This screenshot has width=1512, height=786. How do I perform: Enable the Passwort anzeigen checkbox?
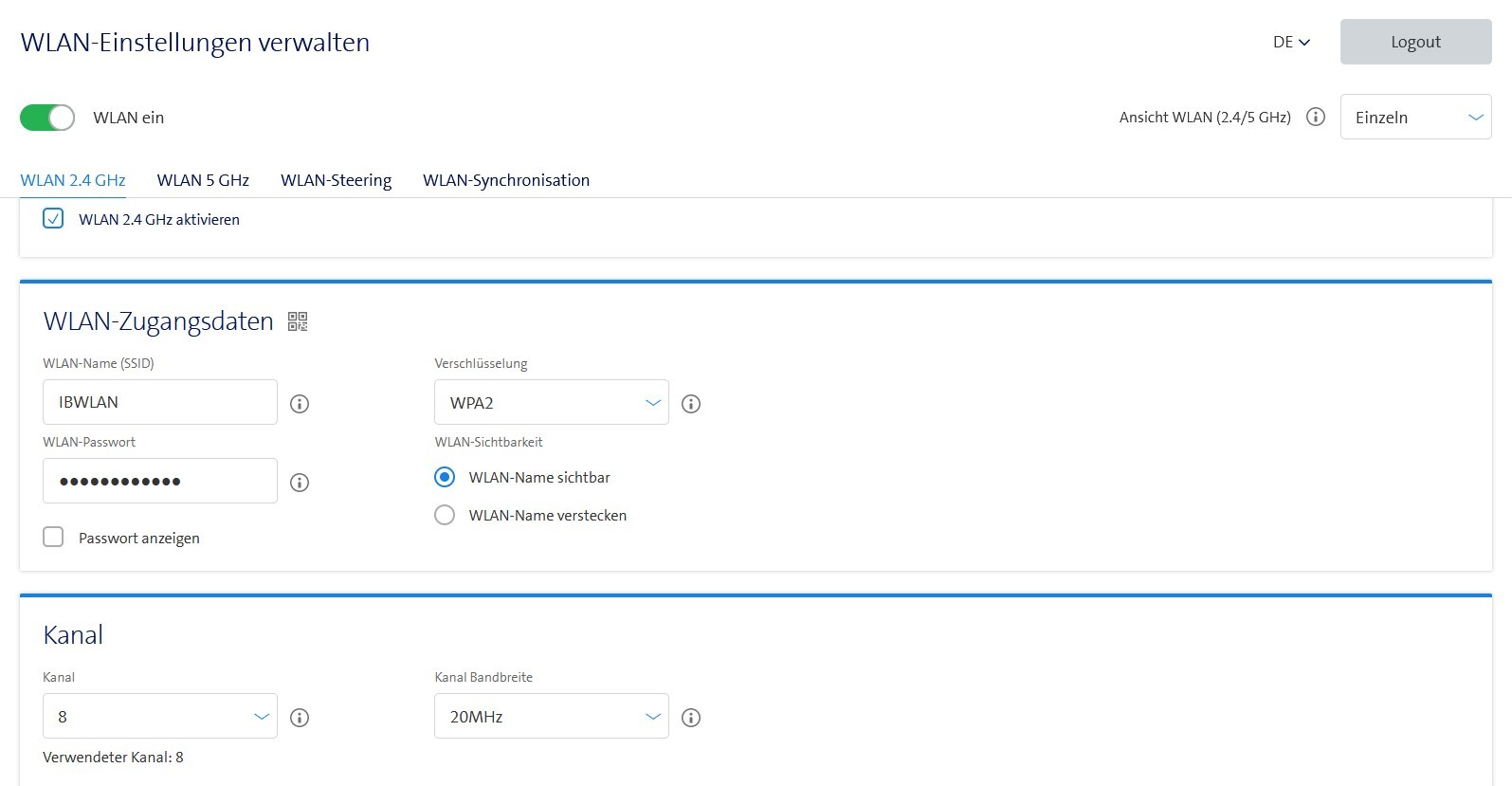point(54,538)
